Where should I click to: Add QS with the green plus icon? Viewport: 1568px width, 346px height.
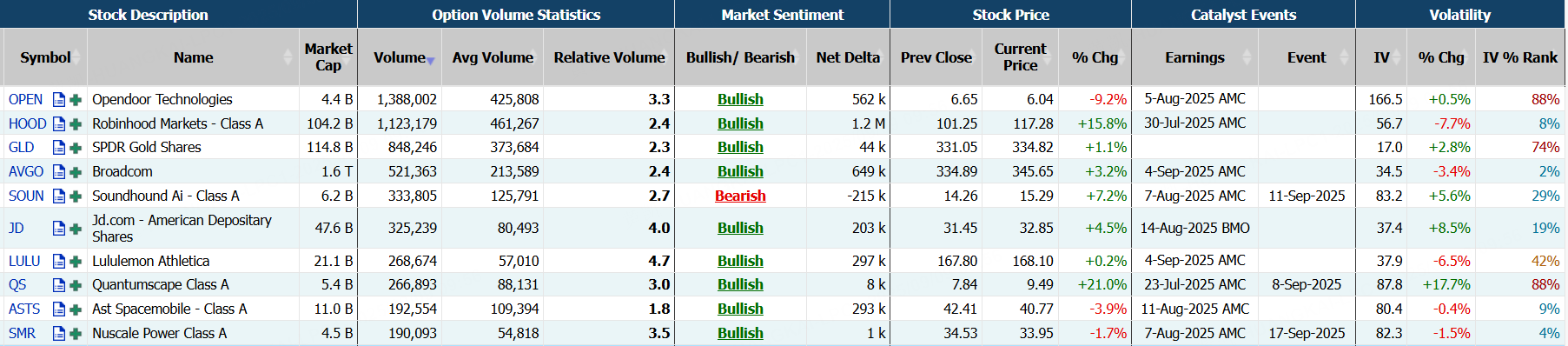pos(76,285)
